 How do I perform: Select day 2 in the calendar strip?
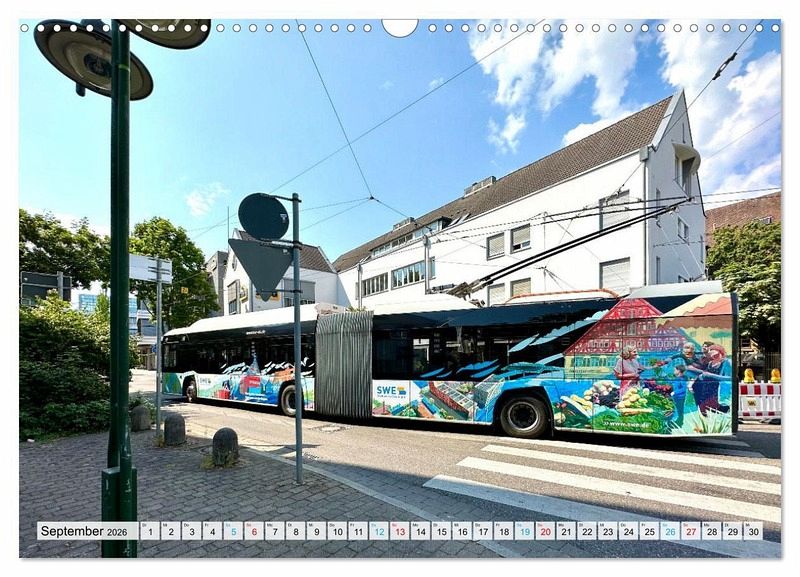point(170,531)
